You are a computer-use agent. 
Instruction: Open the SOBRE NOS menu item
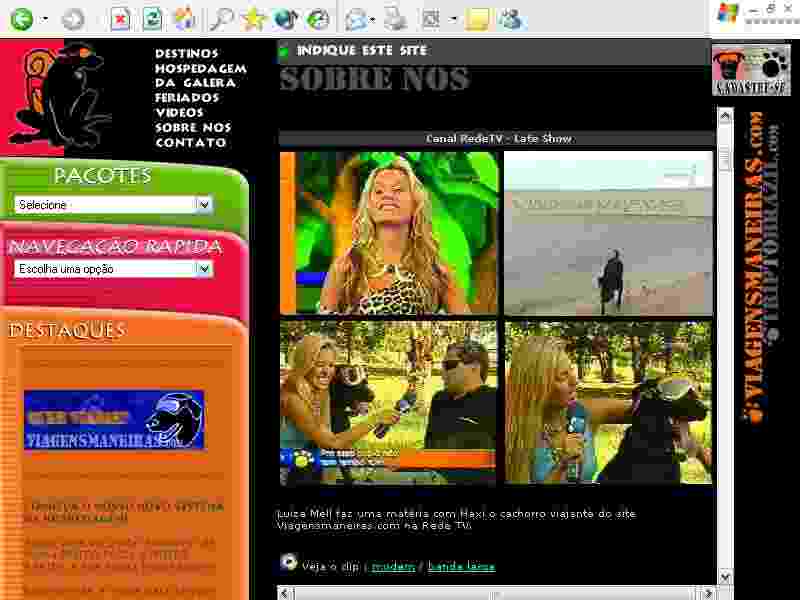(193, 127)
